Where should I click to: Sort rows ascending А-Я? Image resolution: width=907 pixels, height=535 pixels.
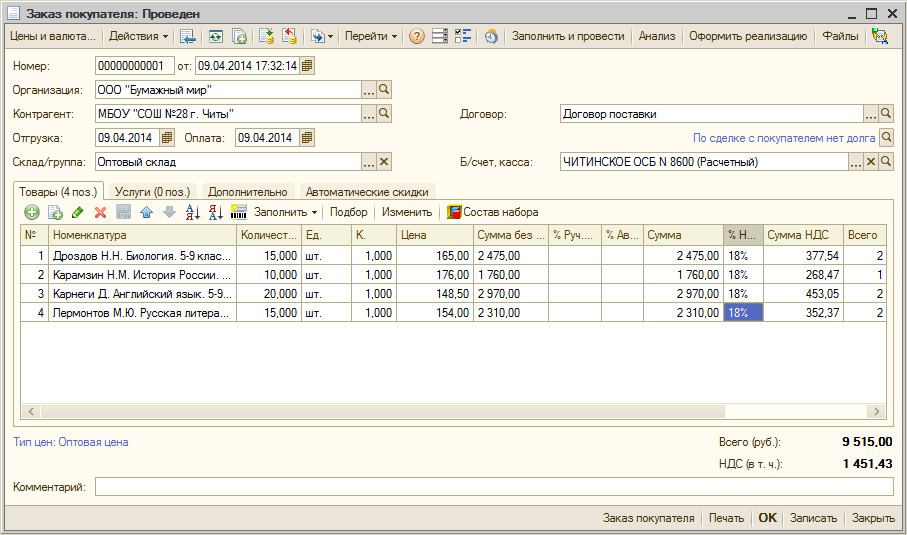(x=193, y=212)
